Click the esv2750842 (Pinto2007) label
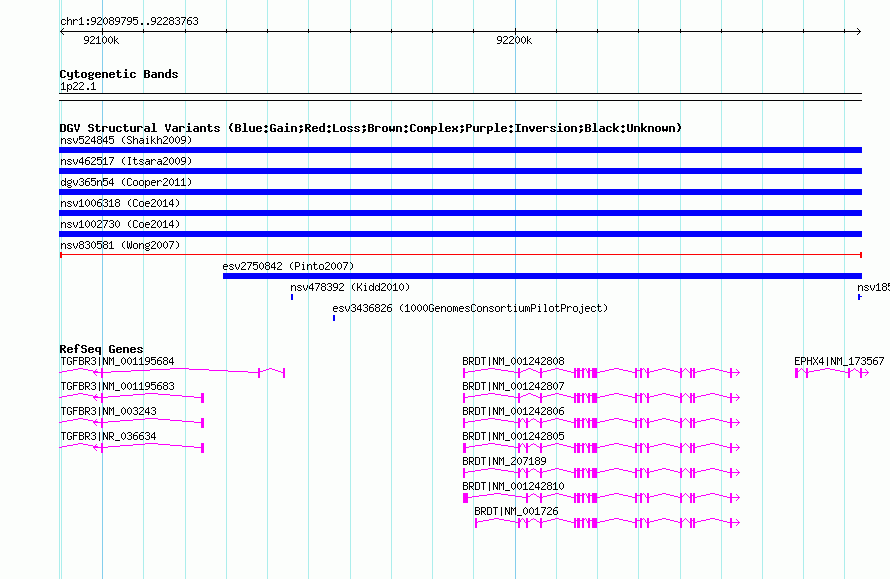The height and width of the screenshot is (579, 890). [288, 266]
